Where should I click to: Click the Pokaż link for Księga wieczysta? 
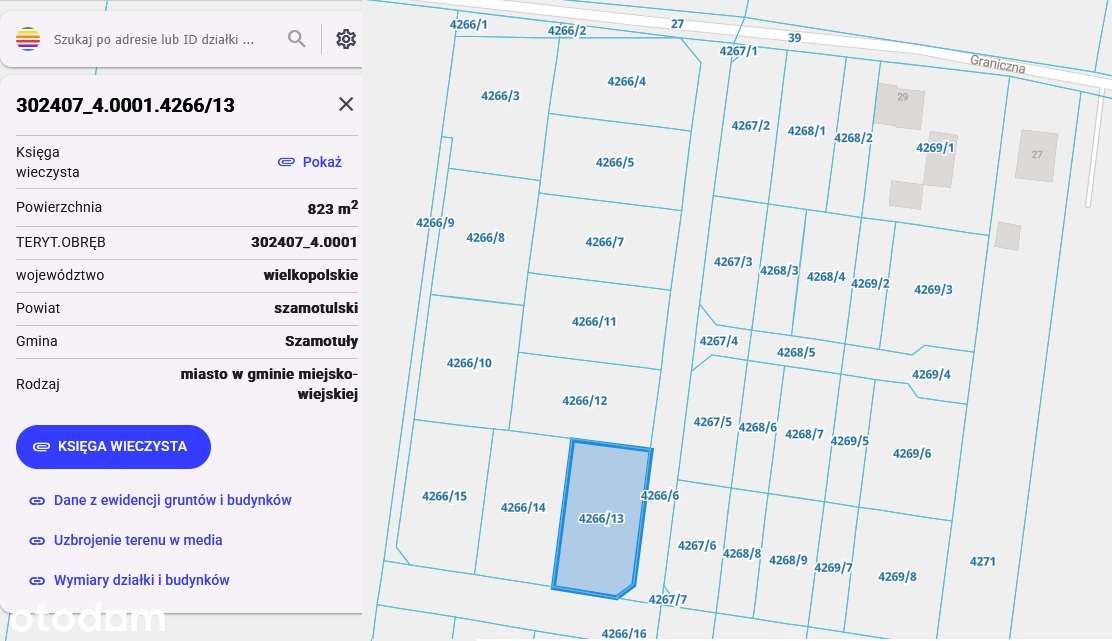[x=322, y=162]
